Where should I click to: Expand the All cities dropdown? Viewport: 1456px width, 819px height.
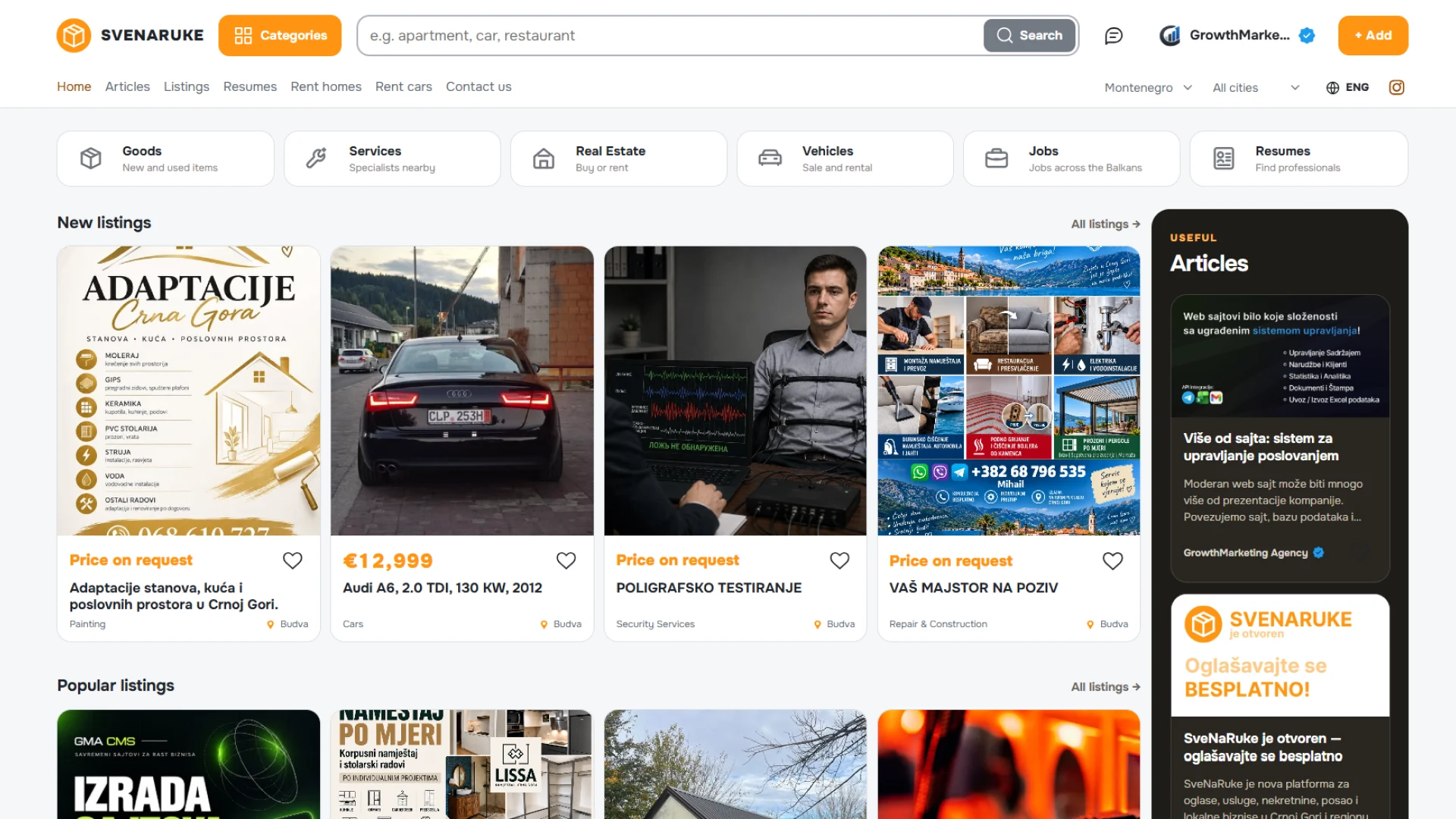pyautogui.click(x=1256, y=88)
